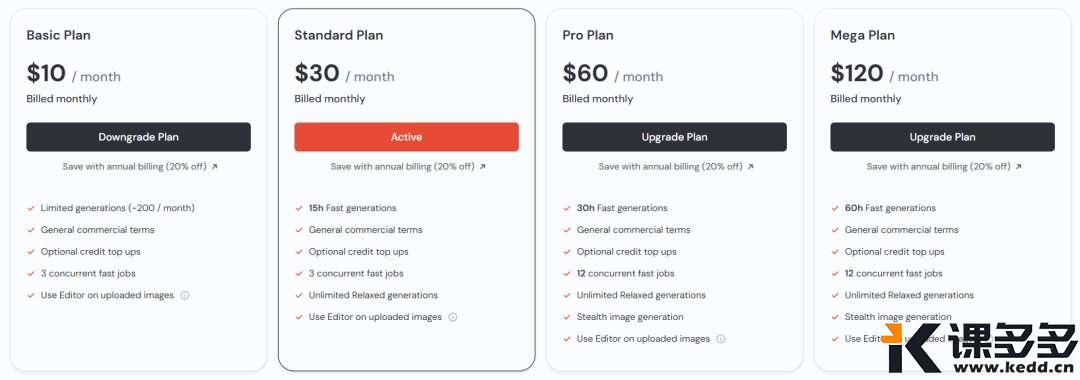
Task: Open Mega Plan's annual billing savings link
Action: pyautogui.click(x=944, y=167)
